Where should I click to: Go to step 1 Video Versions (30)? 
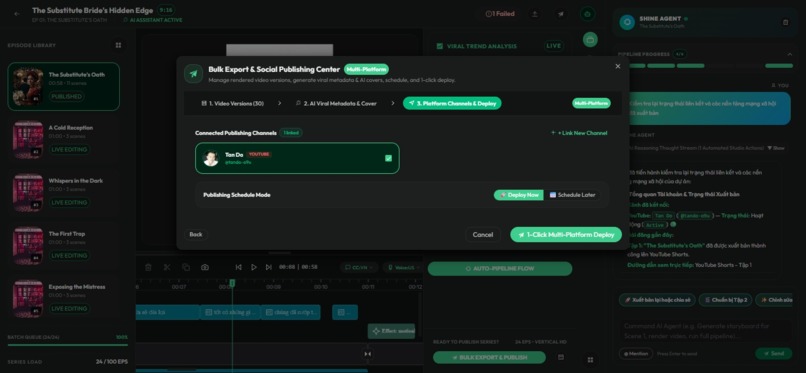[232, 103]
